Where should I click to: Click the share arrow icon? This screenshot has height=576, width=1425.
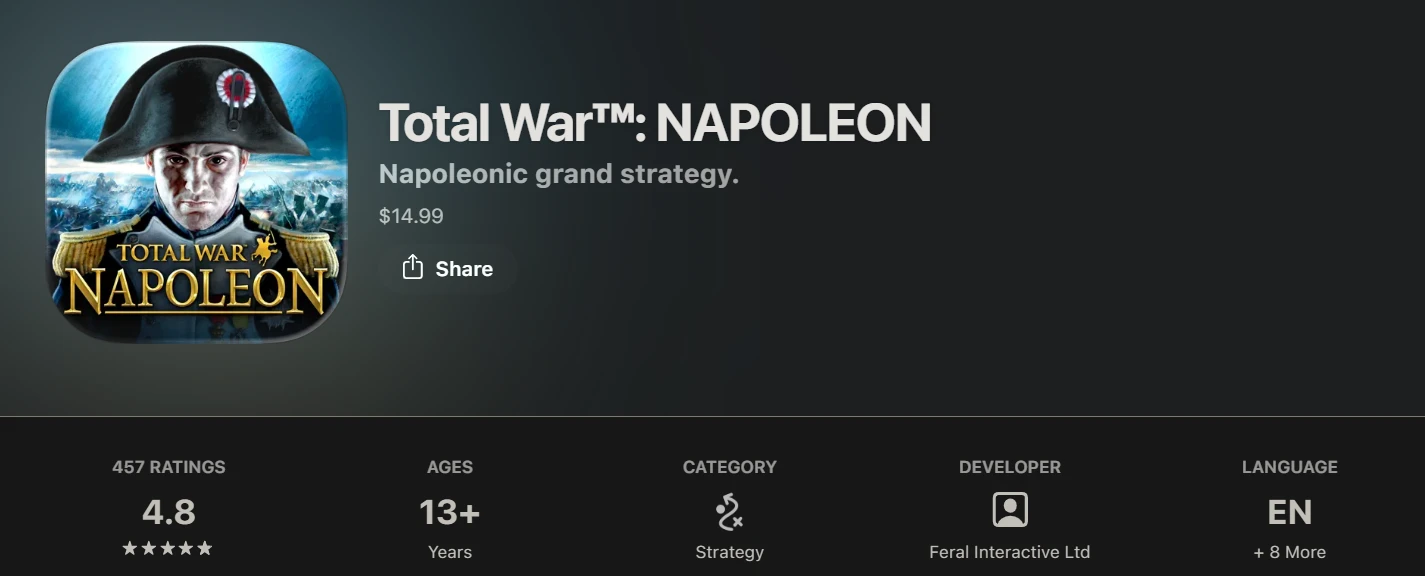pos(412,267)
